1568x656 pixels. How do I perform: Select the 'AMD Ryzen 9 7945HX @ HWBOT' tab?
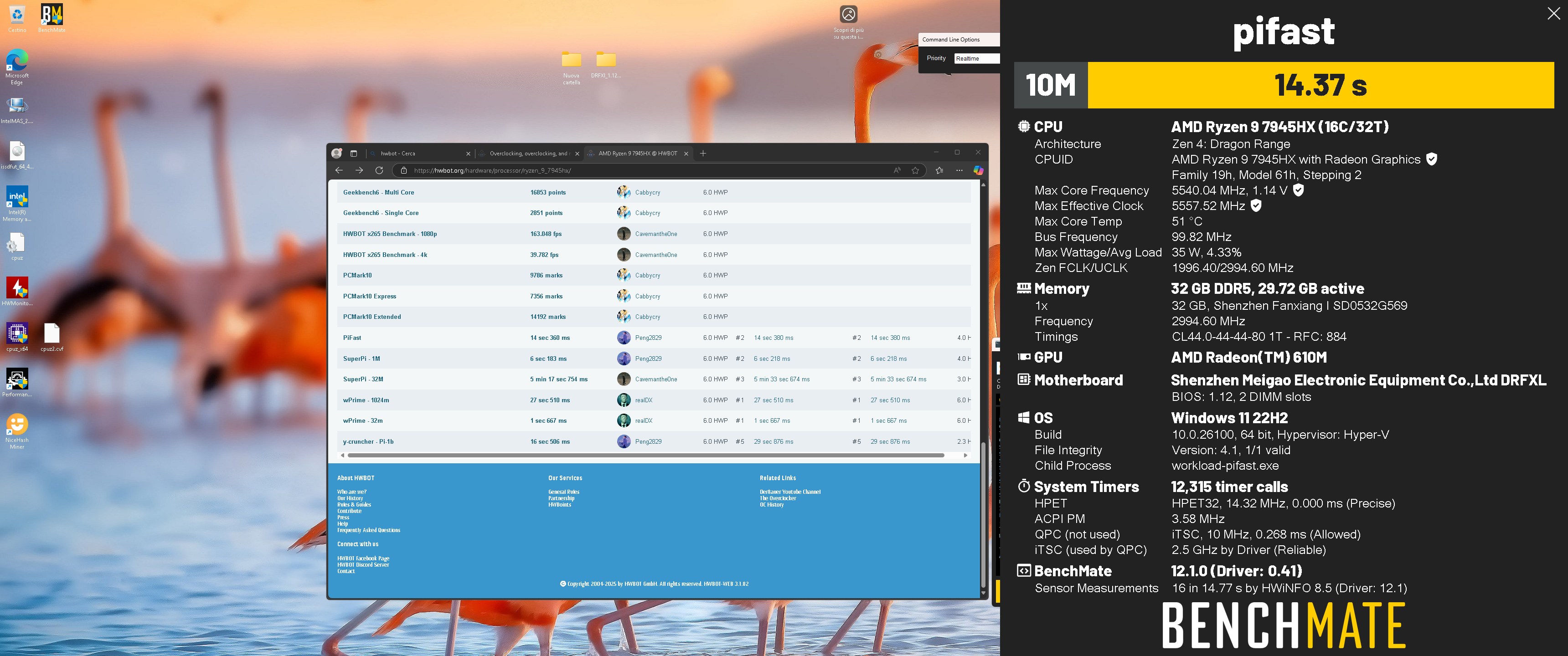coord(637,154)
